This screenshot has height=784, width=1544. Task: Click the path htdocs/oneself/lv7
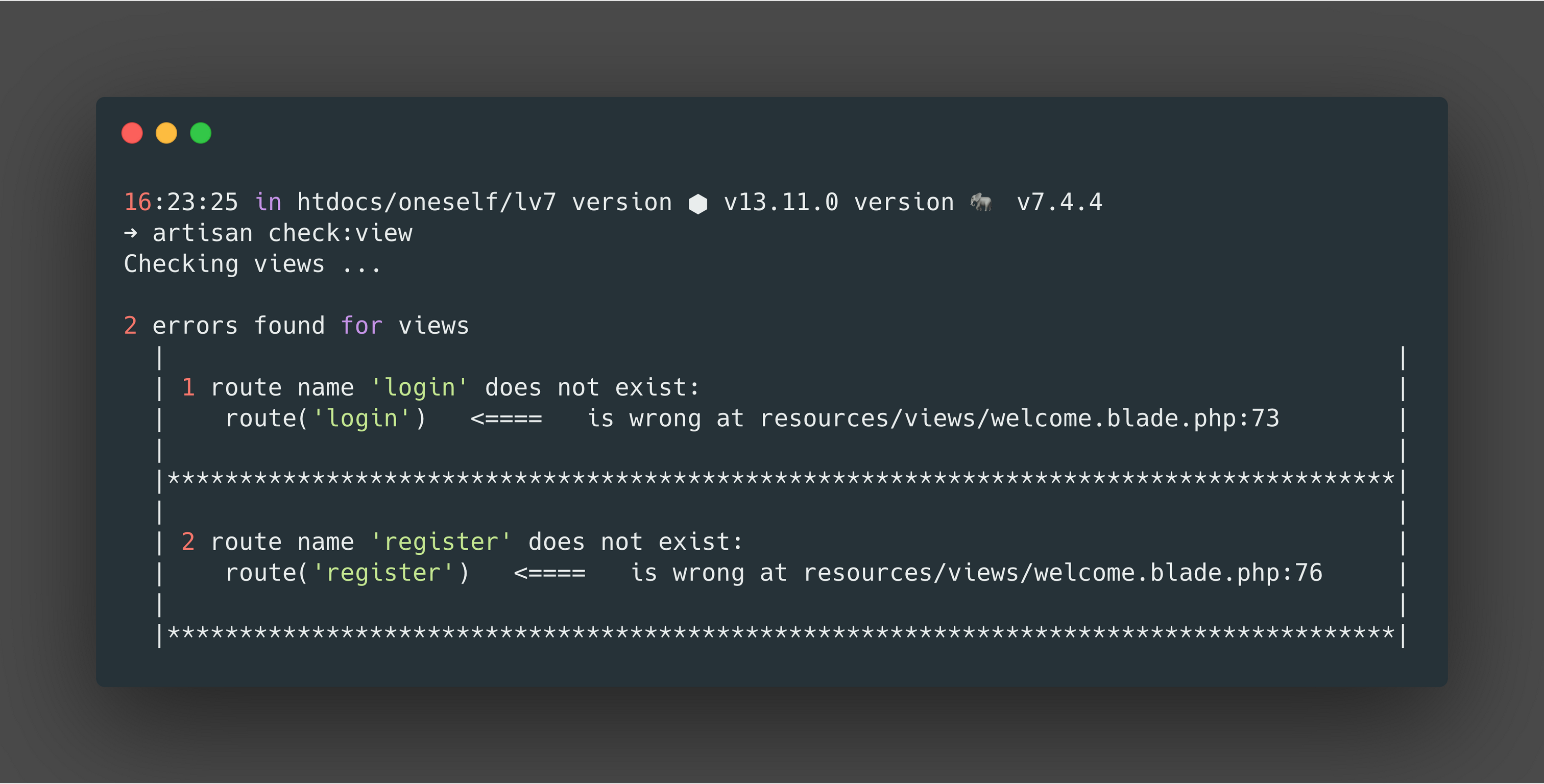click(427, 202)
